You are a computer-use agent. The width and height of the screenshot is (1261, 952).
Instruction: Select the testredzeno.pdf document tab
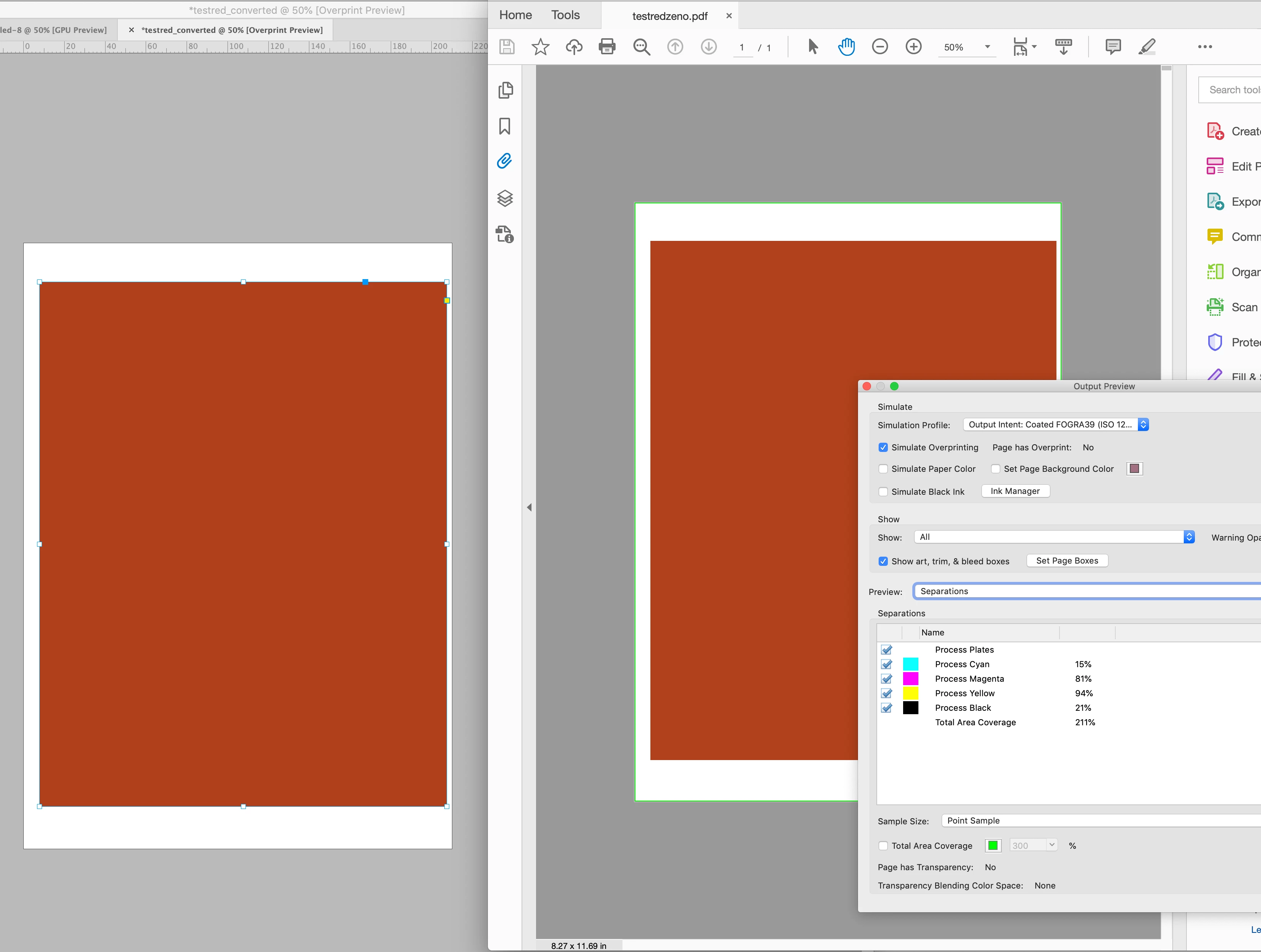click(x=670, y=16)
